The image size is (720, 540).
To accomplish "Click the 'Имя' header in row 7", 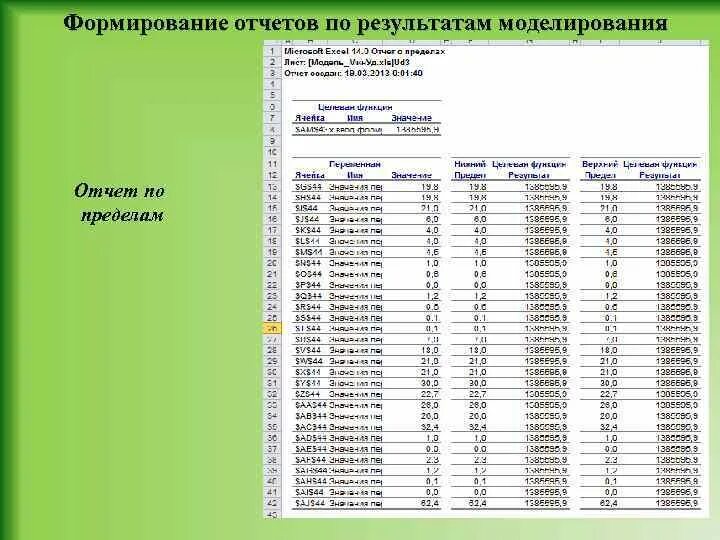I will [354, 118].
